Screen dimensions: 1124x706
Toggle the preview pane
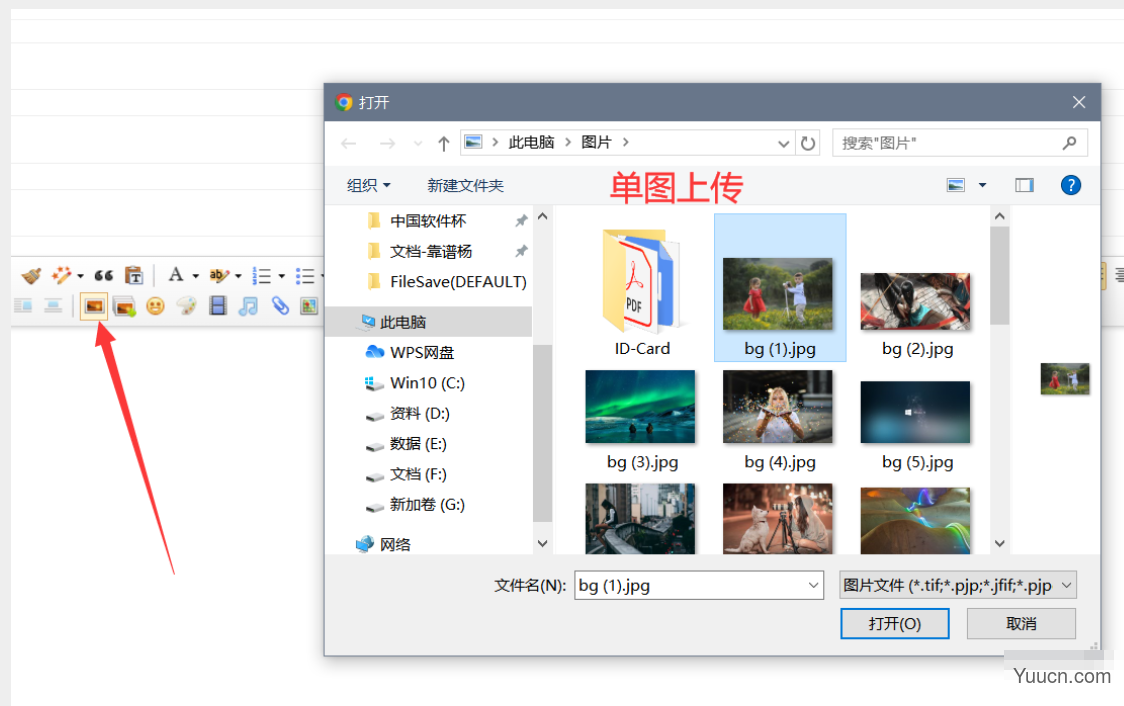click(x=1024, y=186)
